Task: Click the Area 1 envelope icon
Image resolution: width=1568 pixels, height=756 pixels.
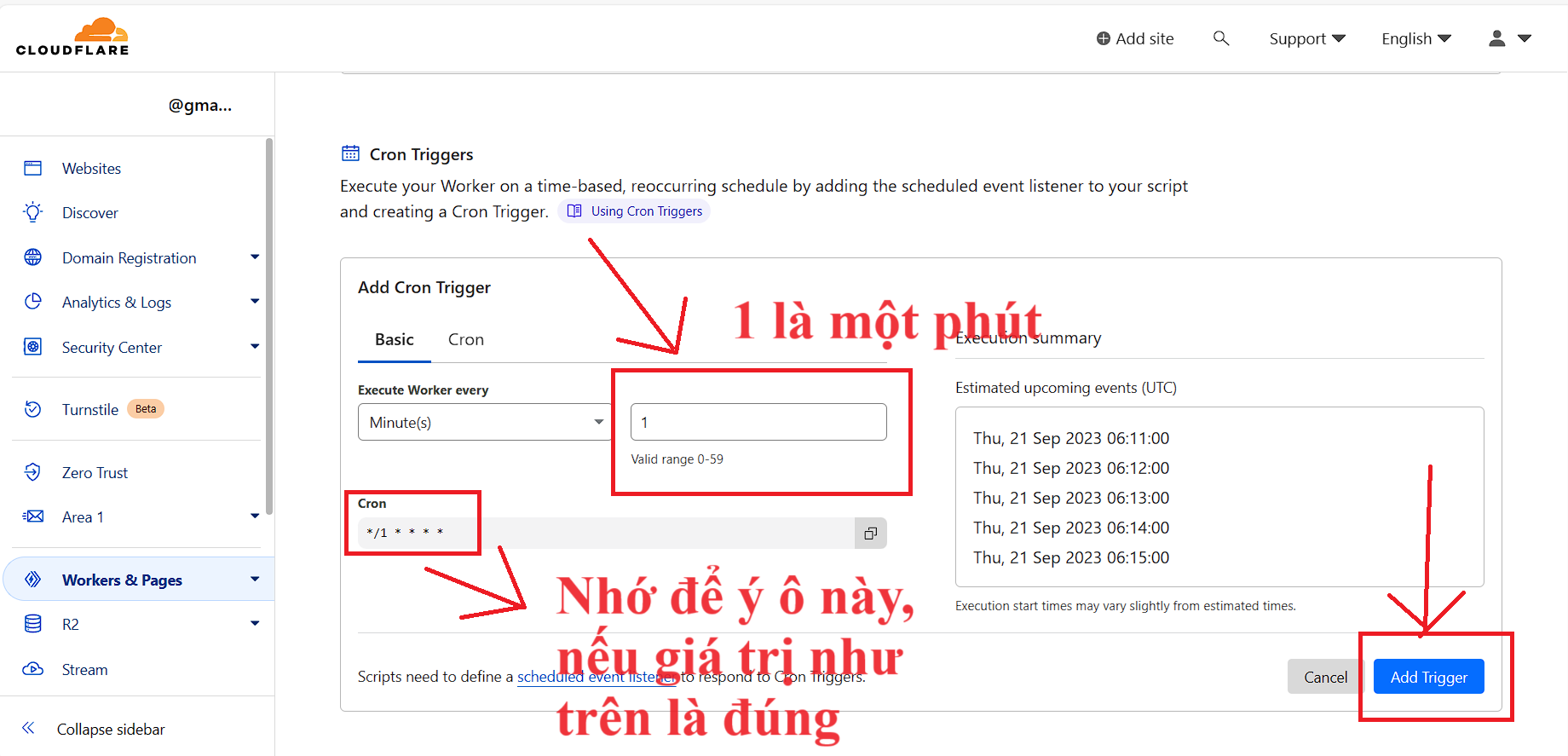Action: tap(33, 517)
